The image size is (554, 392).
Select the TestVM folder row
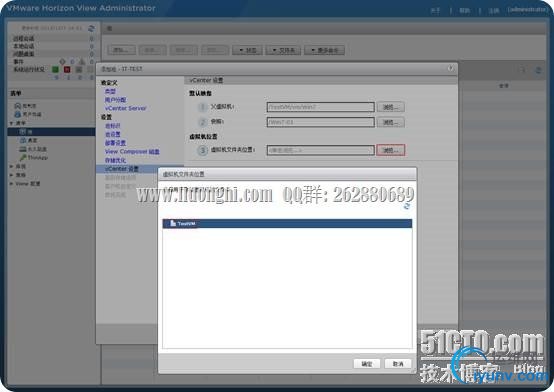(x=287, y=223)
